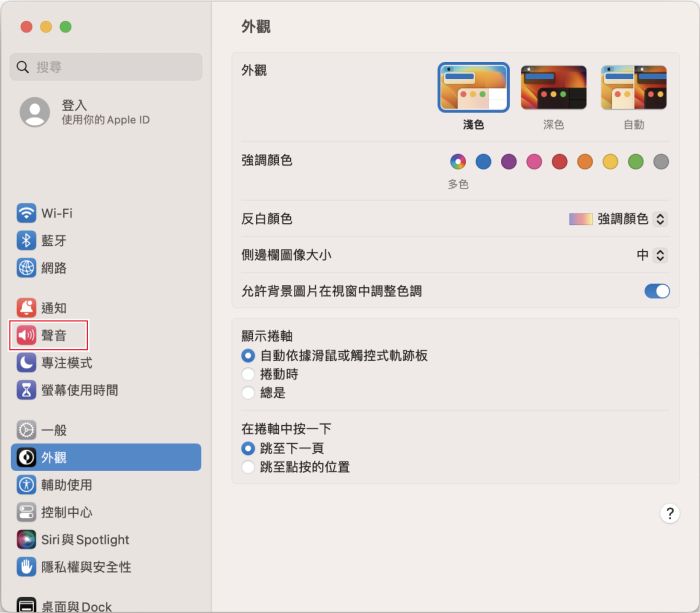Open the 聲音 speaker icon

coord(26,335)
